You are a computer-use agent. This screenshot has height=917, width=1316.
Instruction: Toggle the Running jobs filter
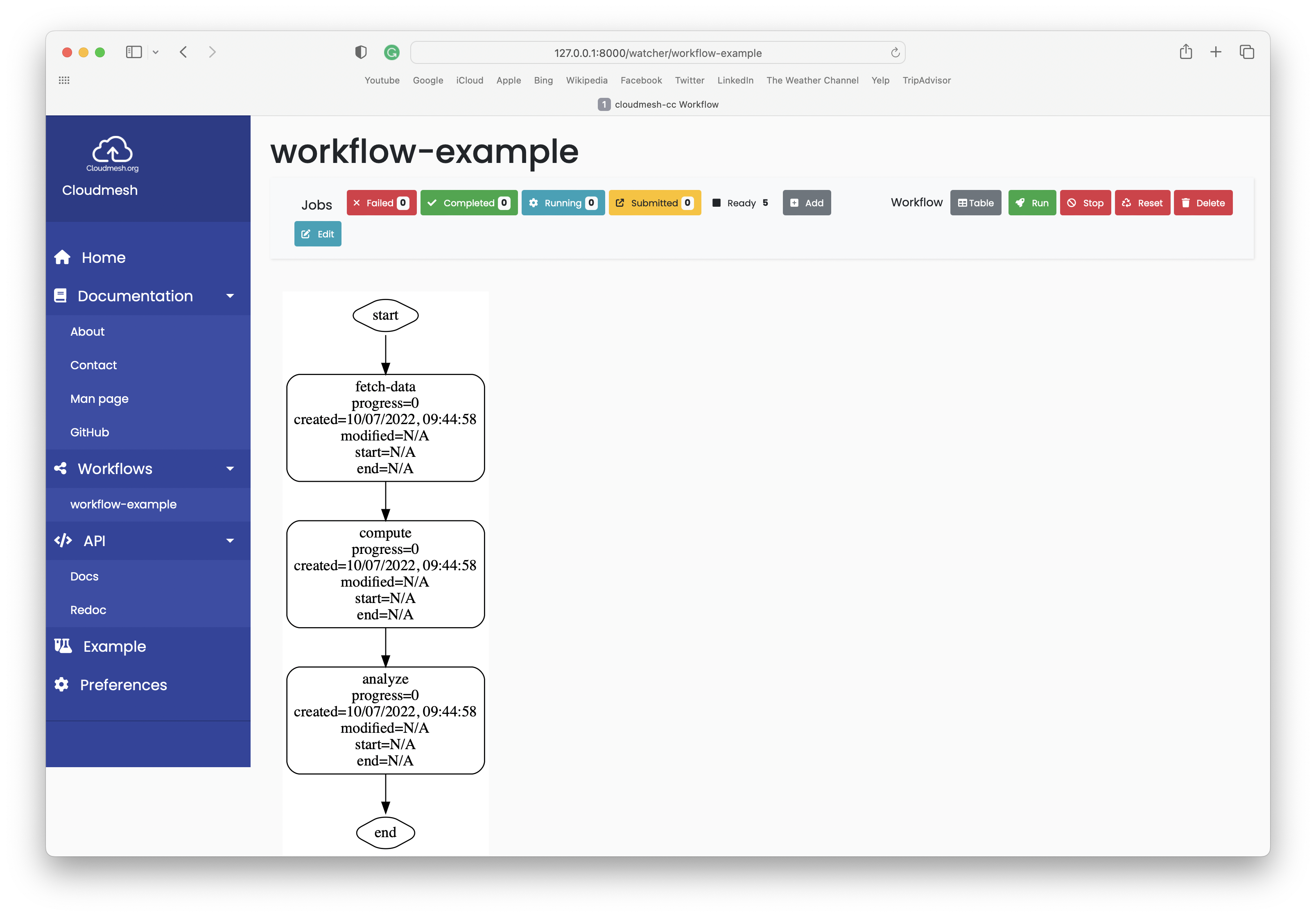(x=563, y=203)
